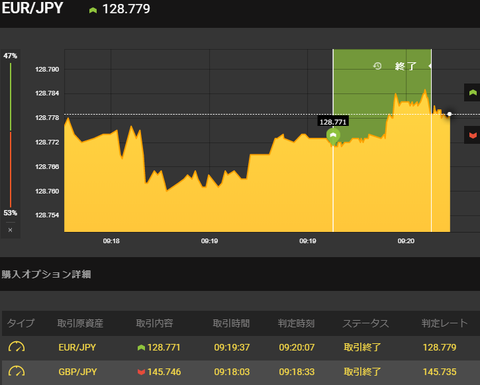Click the settlement rate 145.735

[x=440, y=372]
